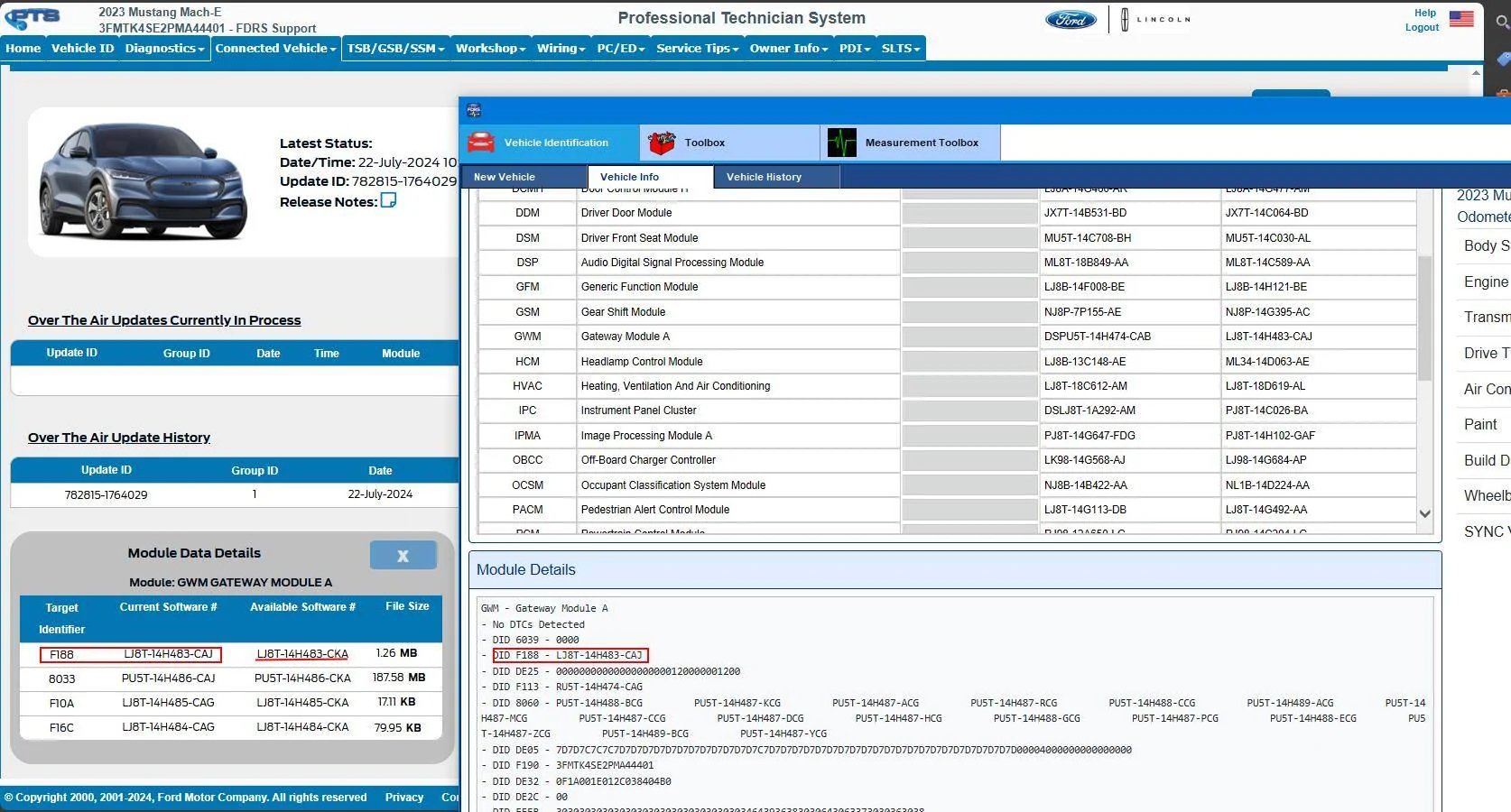Click available software LJ8T-14H483-CKA link
The width and height of the screenshot is (1511, 812).
(302, 653)
